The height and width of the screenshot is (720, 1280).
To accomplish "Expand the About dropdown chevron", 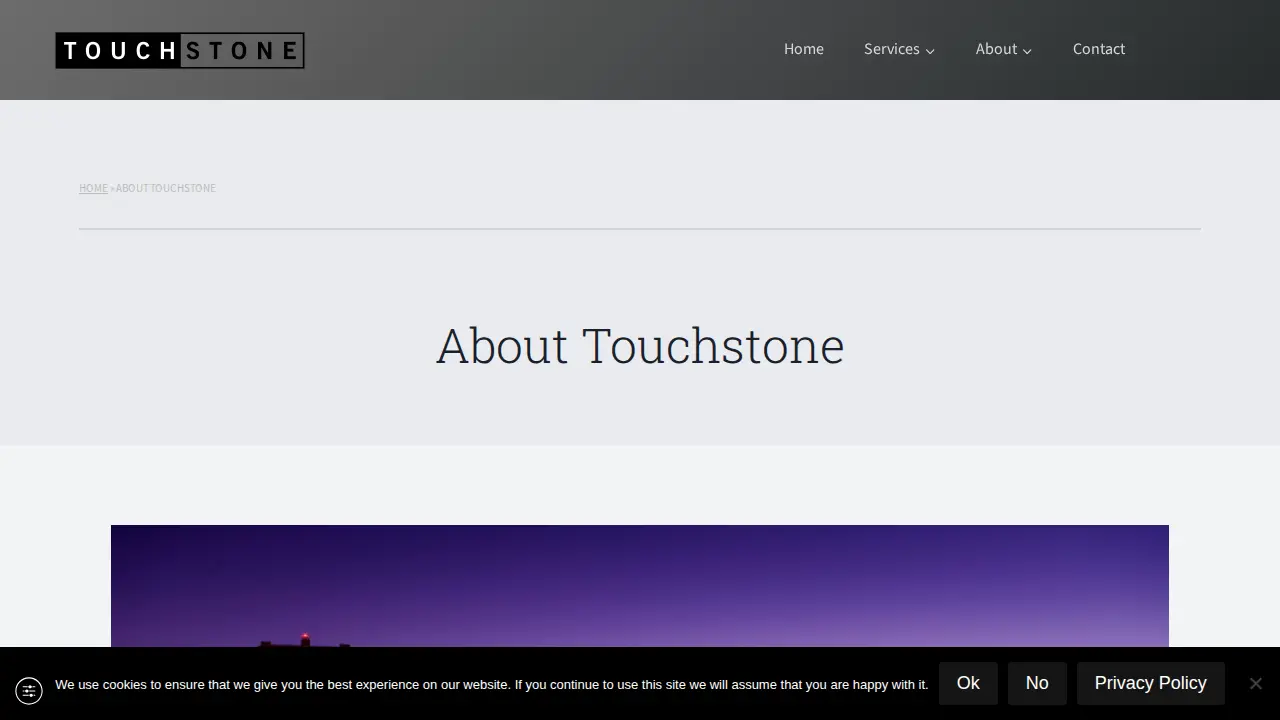I will click(1027, 51).
